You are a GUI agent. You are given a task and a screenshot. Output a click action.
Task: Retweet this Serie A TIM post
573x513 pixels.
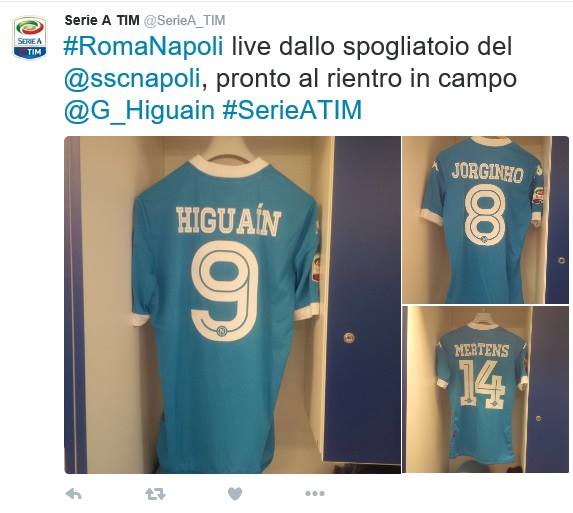coord(155,494)
